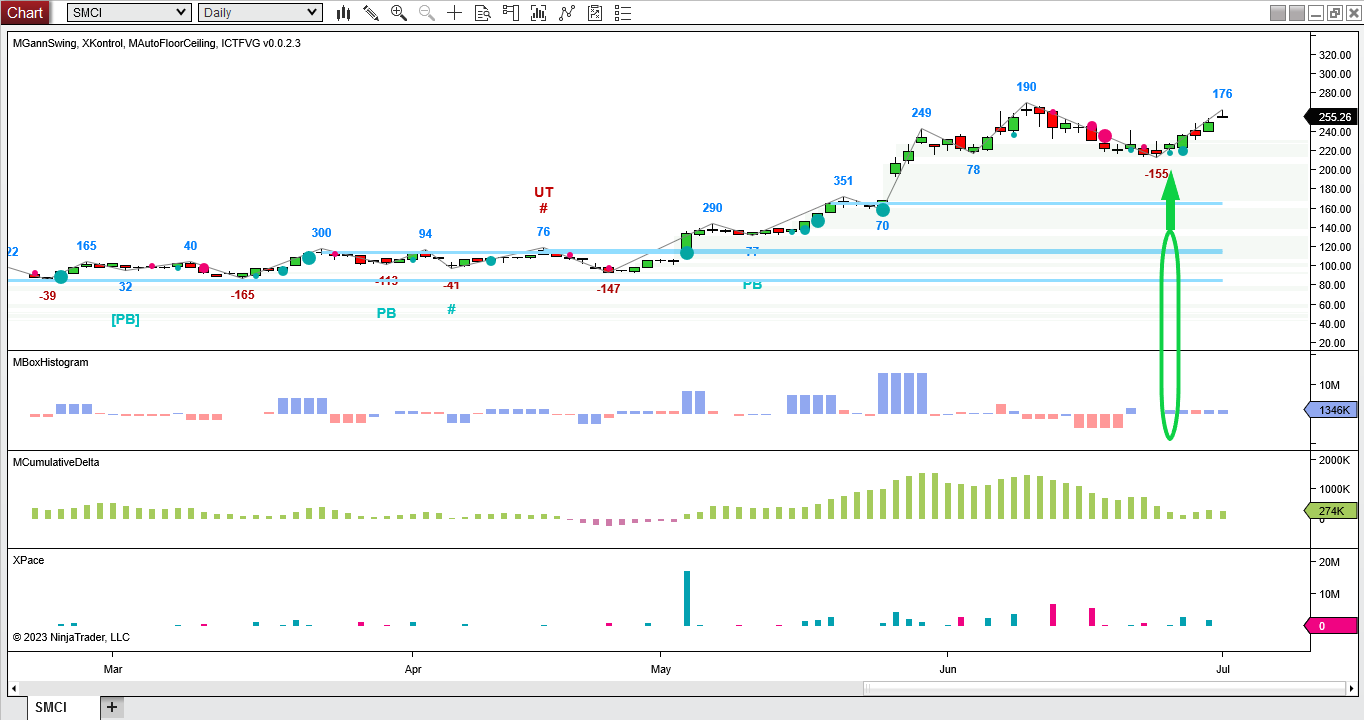Click the 351 swing high label

click(x=844, y=181)
